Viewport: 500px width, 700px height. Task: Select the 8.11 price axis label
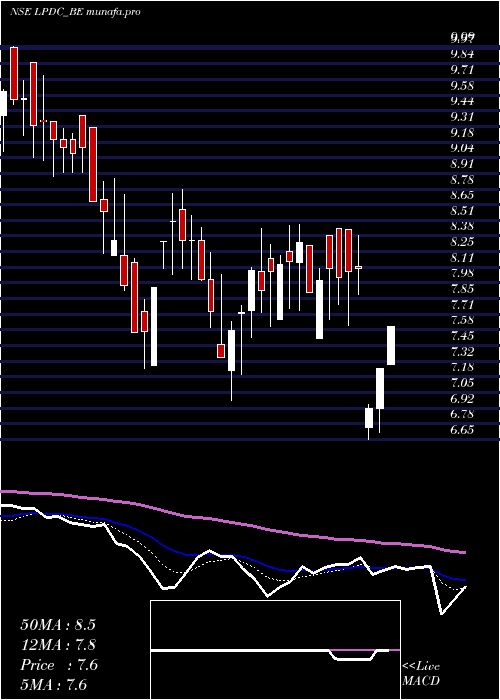[462, 258]
